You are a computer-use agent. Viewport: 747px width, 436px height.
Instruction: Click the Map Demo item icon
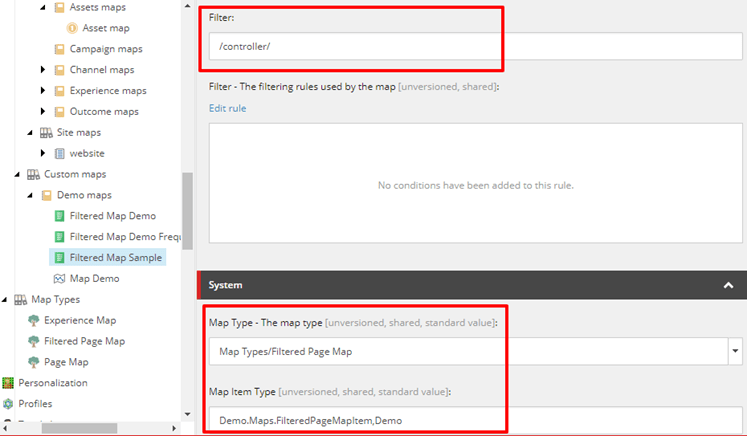[x=59, y=279]
